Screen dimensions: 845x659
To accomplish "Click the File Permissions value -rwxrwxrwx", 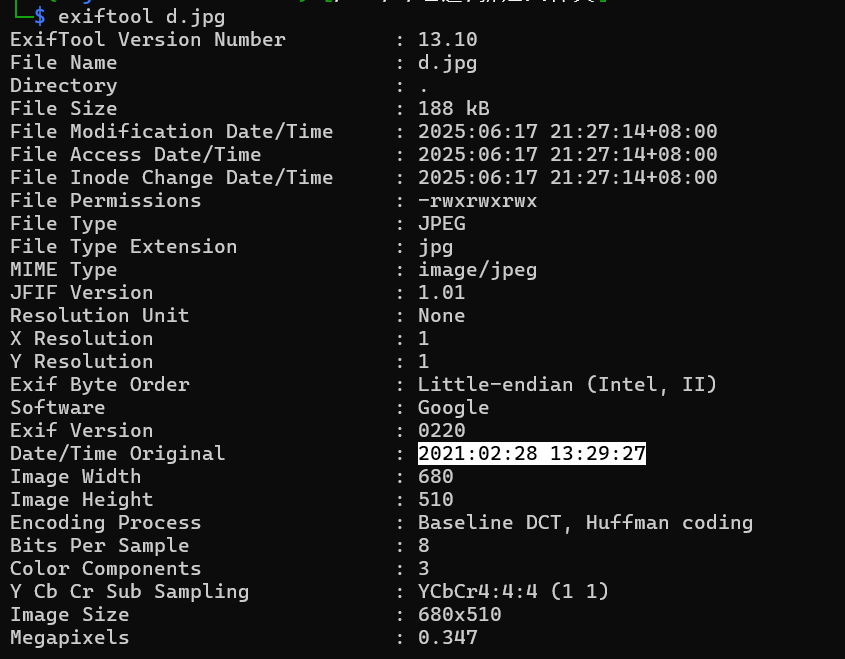I will tap(477, 201).
